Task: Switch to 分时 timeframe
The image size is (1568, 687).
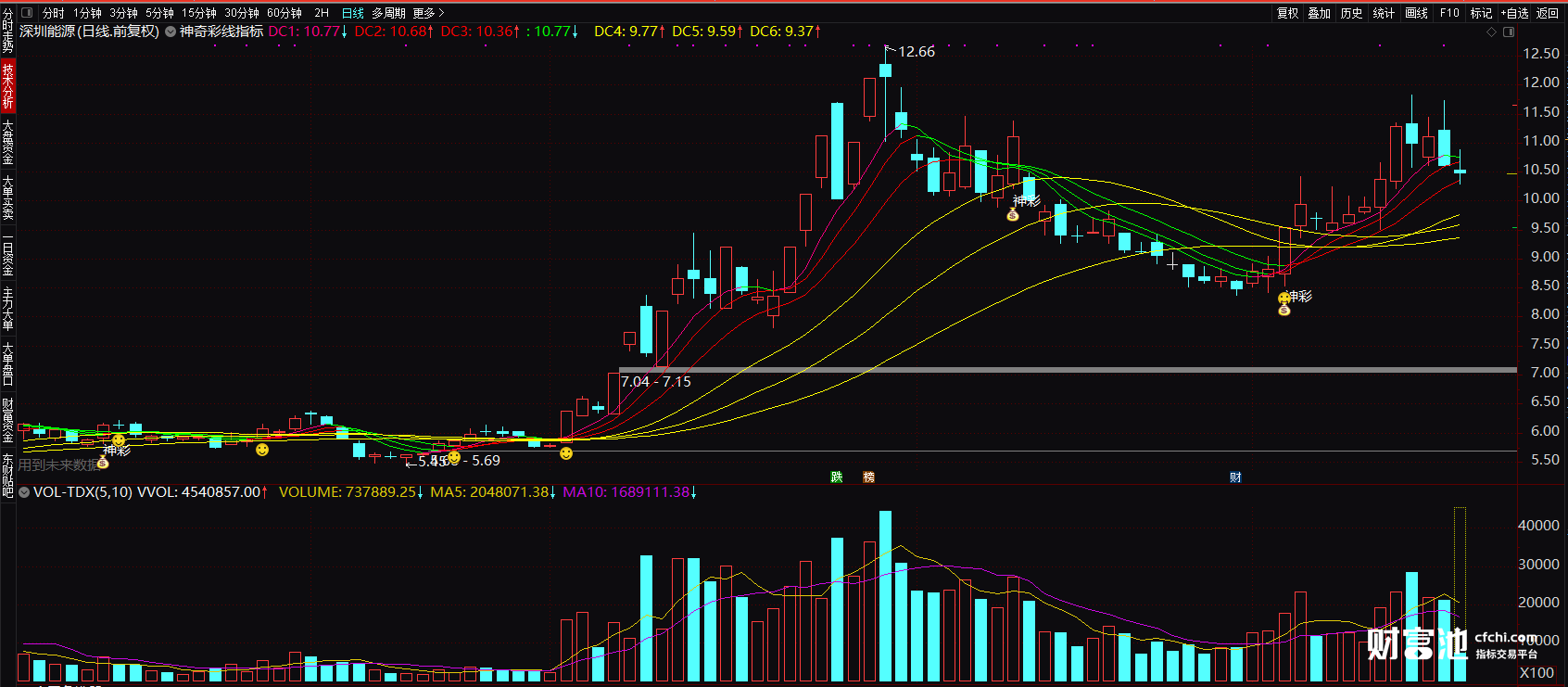Action: pyautogui.click(x=54, y=13)
